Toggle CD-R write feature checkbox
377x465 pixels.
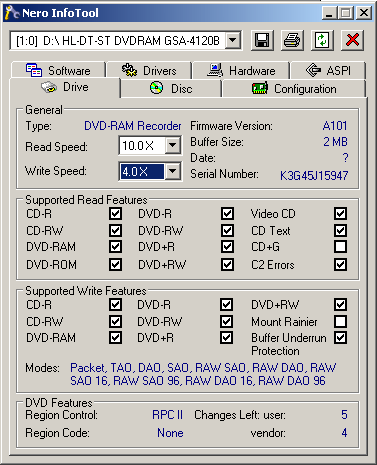(115, 304)
